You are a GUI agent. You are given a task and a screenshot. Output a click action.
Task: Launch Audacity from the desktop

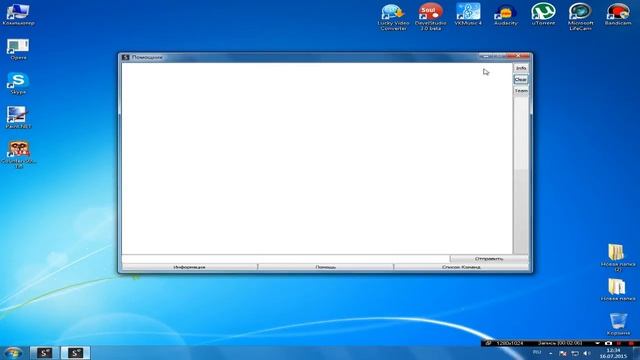[506, 15]
